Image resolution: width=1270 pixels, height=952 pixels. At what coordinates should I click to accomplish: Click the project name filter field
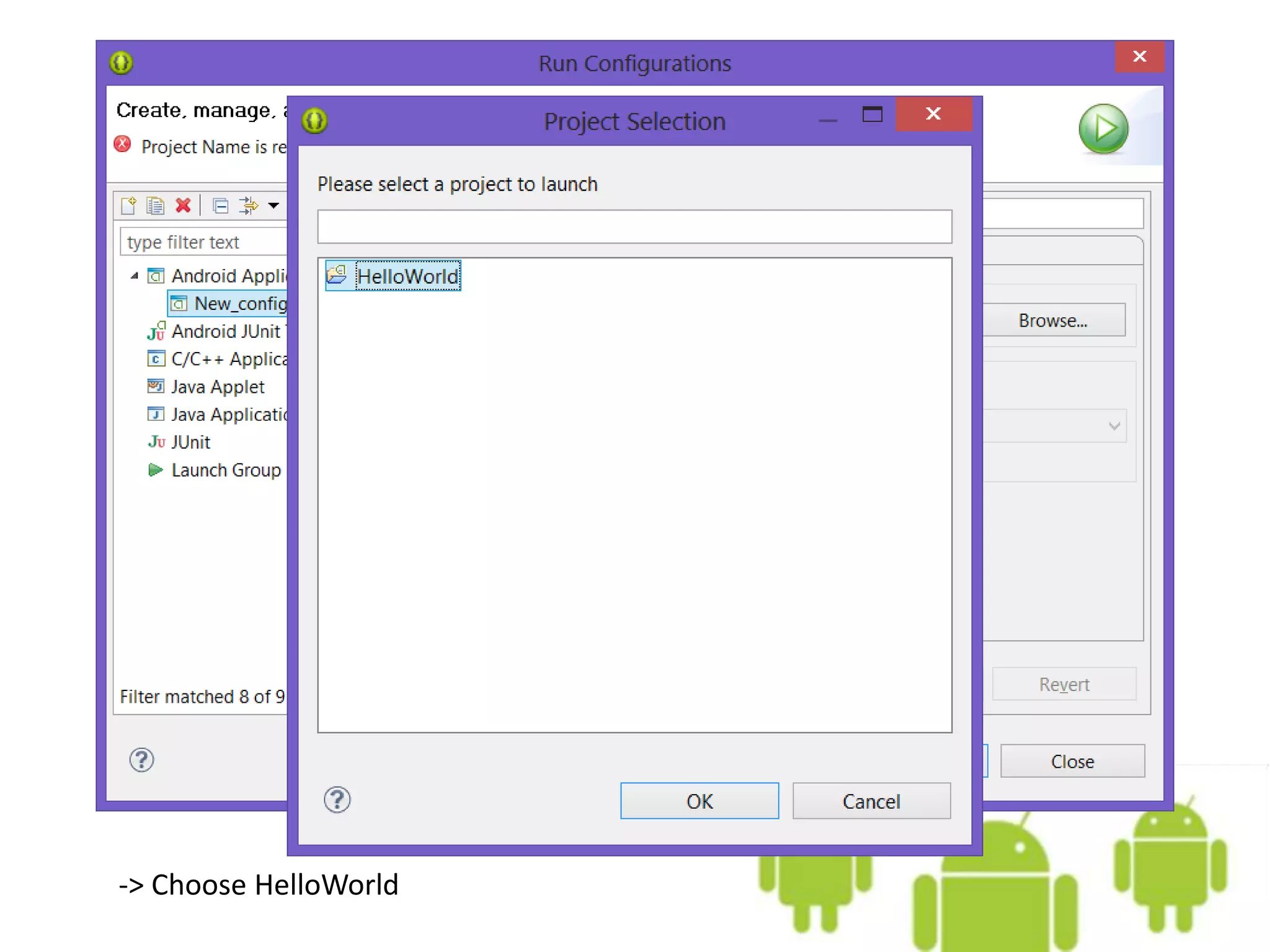tap(634, 227)
